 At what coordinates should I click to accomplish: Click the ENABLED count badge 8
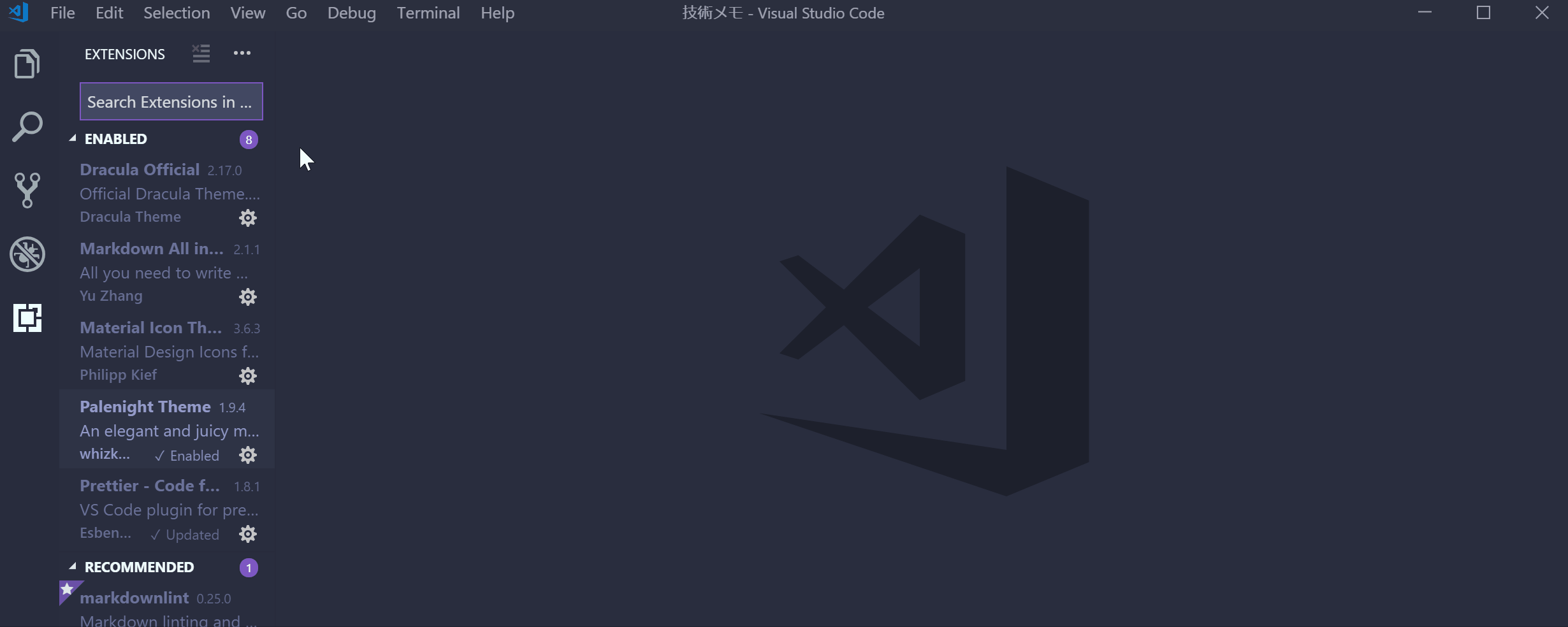249,140
